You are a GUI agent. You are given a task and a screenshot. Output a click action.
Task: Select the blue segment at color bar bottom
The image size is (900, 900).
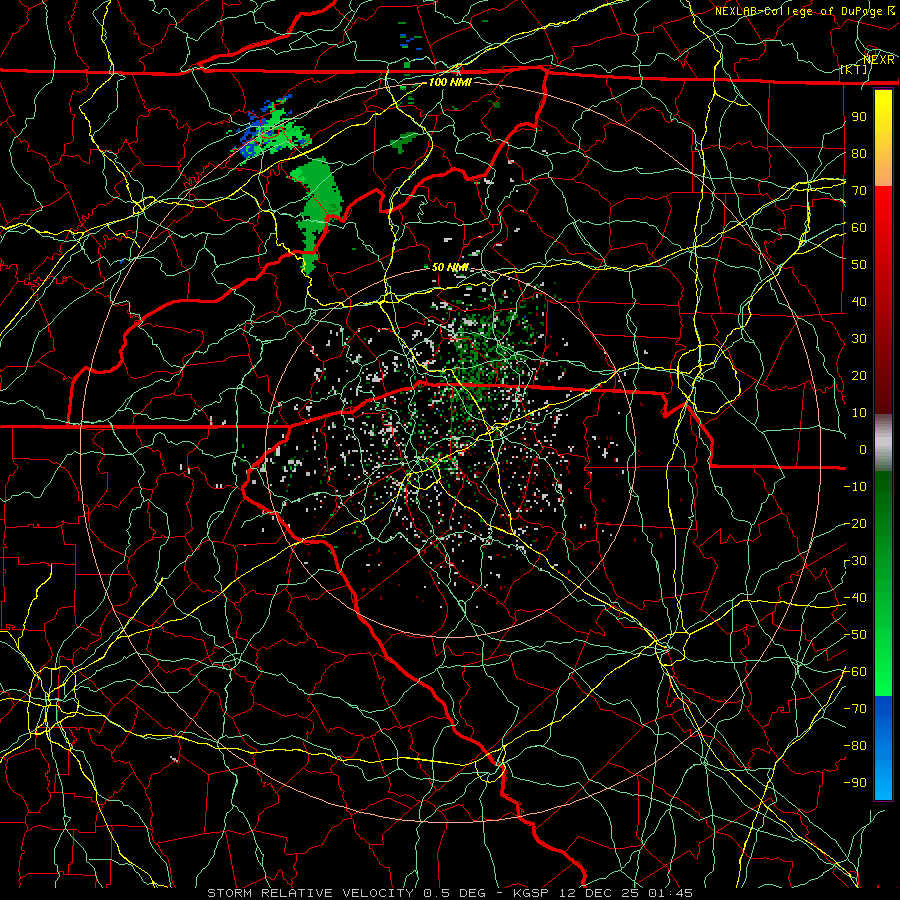click(883, 748)
